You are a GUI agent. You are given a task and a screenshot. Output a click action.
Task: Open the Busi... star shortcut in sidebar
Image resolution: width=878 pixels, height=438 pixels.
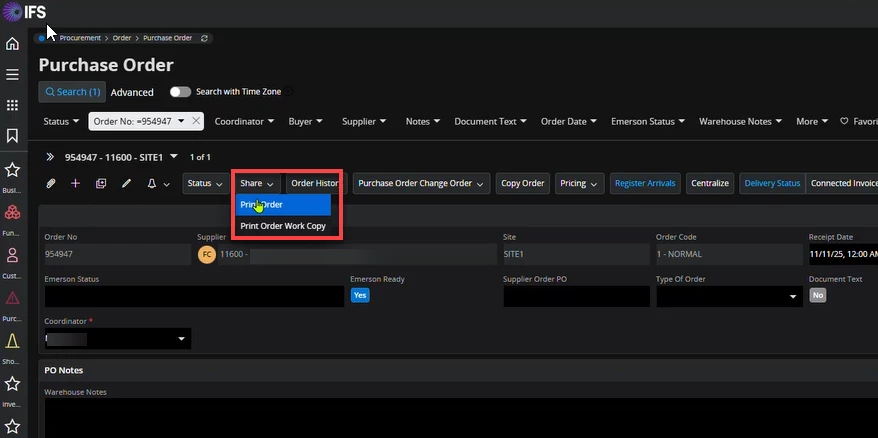[12, 170]
